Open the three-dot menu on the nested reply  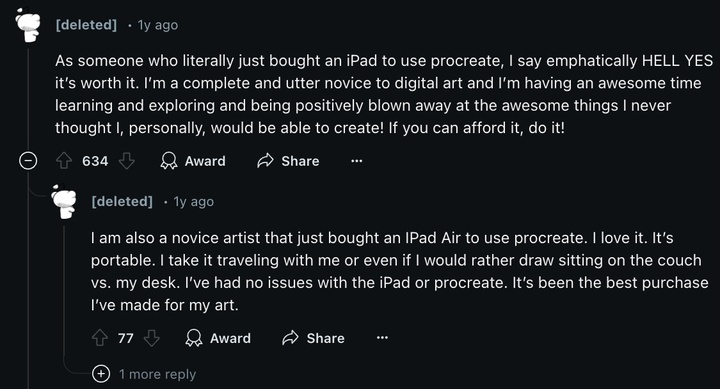(382, 338)
